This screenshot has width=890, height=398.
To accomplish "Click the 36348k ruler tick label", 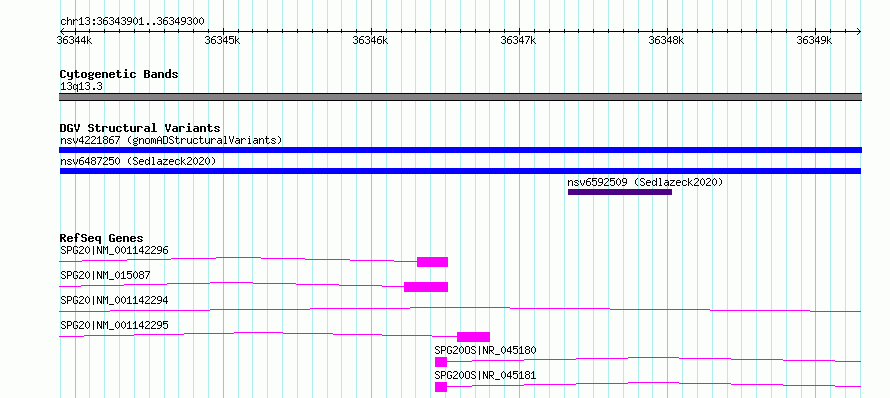I will point(666,40).
